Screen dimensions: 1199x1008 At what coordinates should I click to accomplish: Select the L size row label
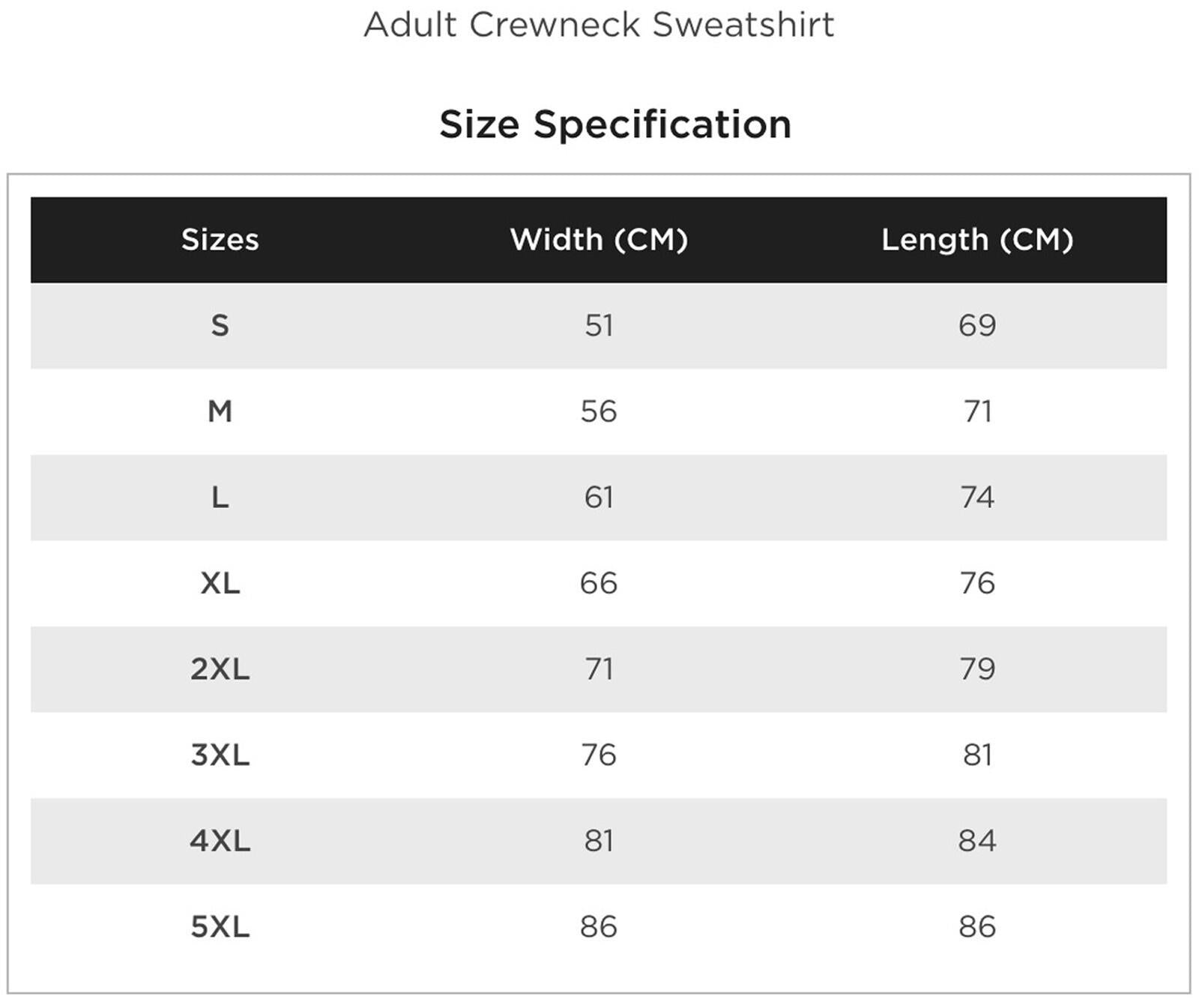(220, 498)
